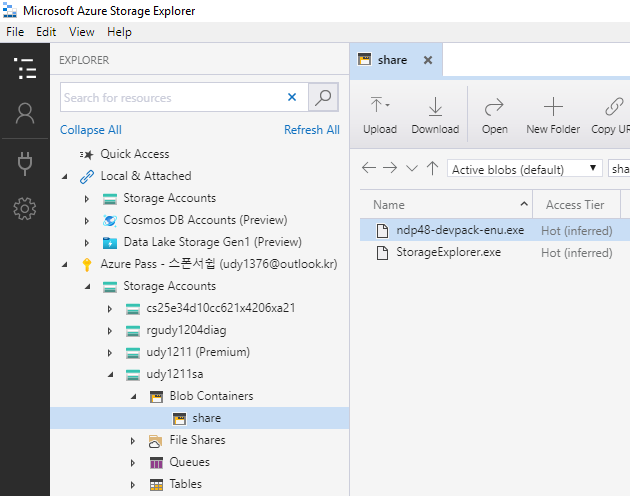
Task: Click the Cosmos DB Accounts icon
Action: click(110, 220)
